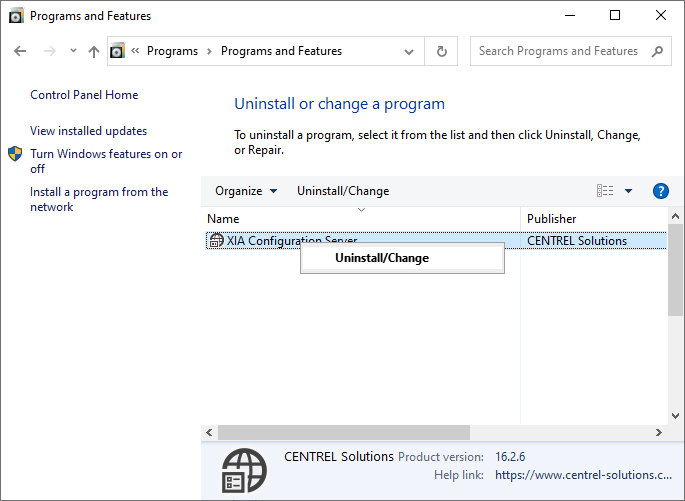685x501 pixels.
Task: Open Control Panel Home link
Action: pyautogui.click(x=84, y=95)
